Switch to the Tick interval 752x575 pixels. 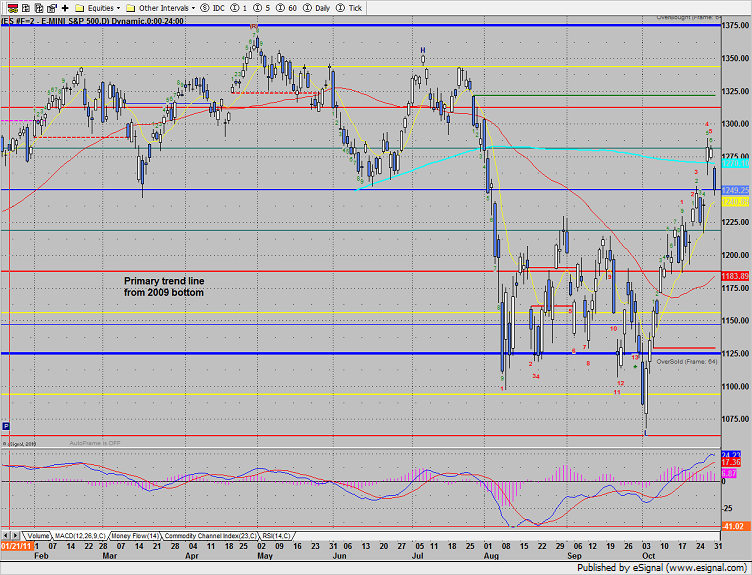349,8
